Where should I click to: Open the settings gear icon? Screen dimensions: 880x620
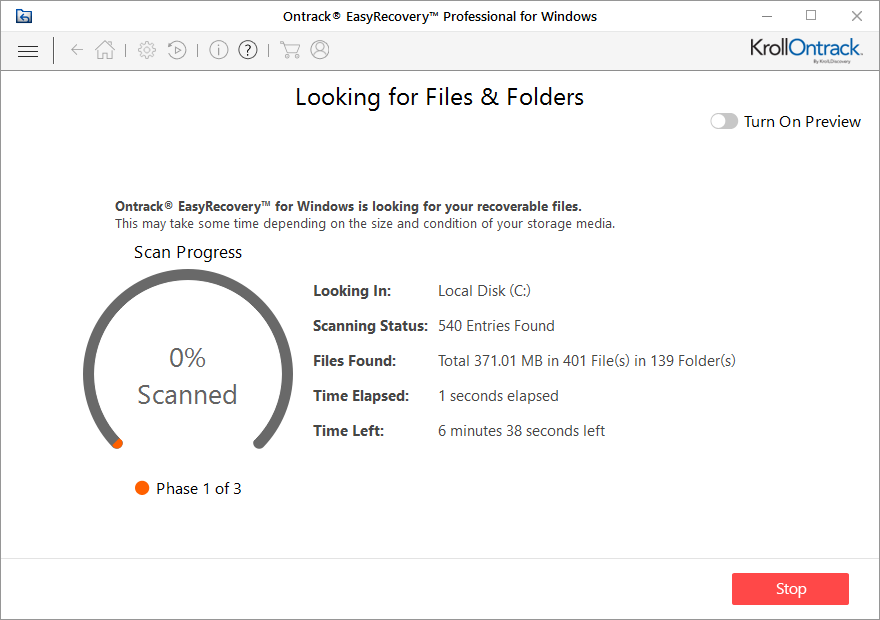(x=147, y=50)
